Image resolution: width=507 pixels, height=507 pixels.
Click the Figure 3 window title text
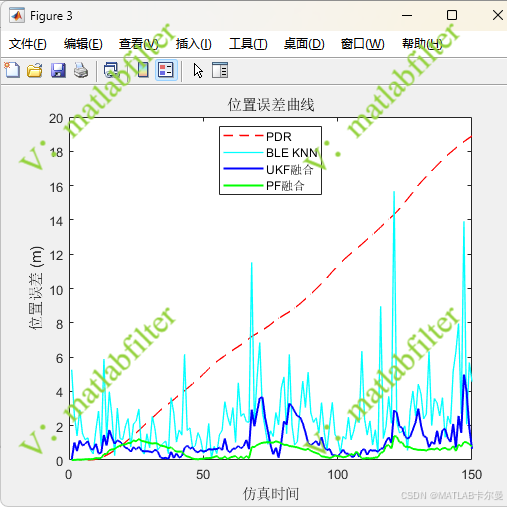51,16
